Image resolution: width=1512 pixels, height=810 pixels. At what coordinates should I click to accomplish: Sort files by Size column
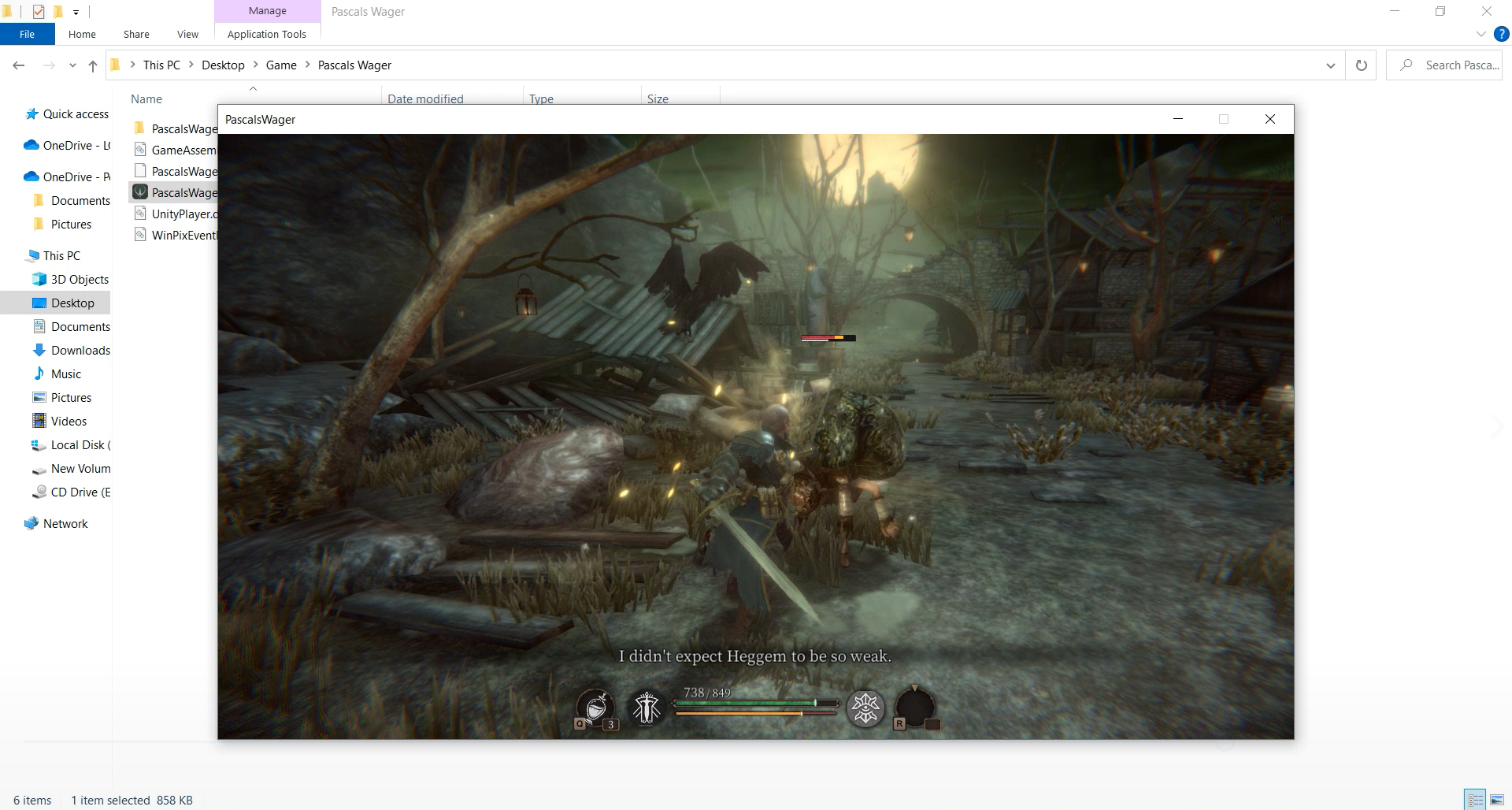click(x=658, y=98)
